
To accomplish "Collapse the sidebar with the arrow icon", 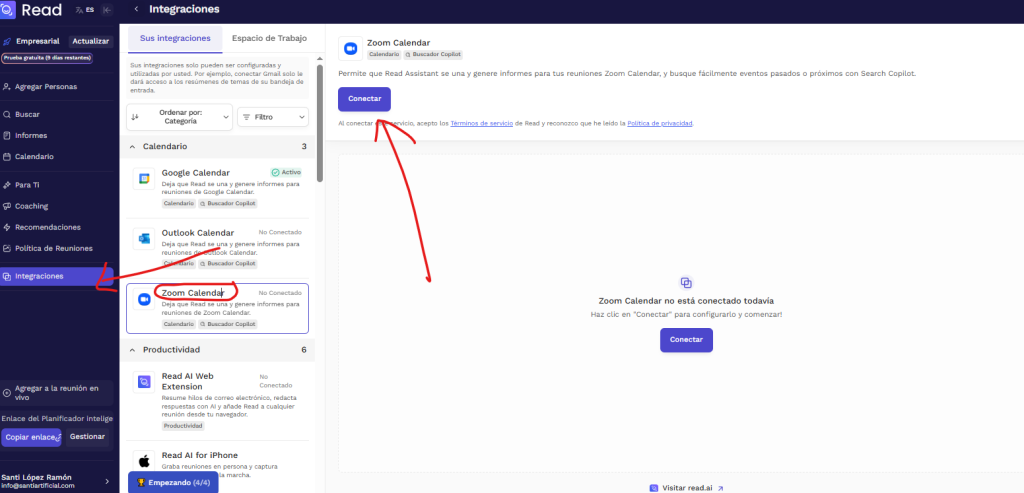I will (108, 10).
